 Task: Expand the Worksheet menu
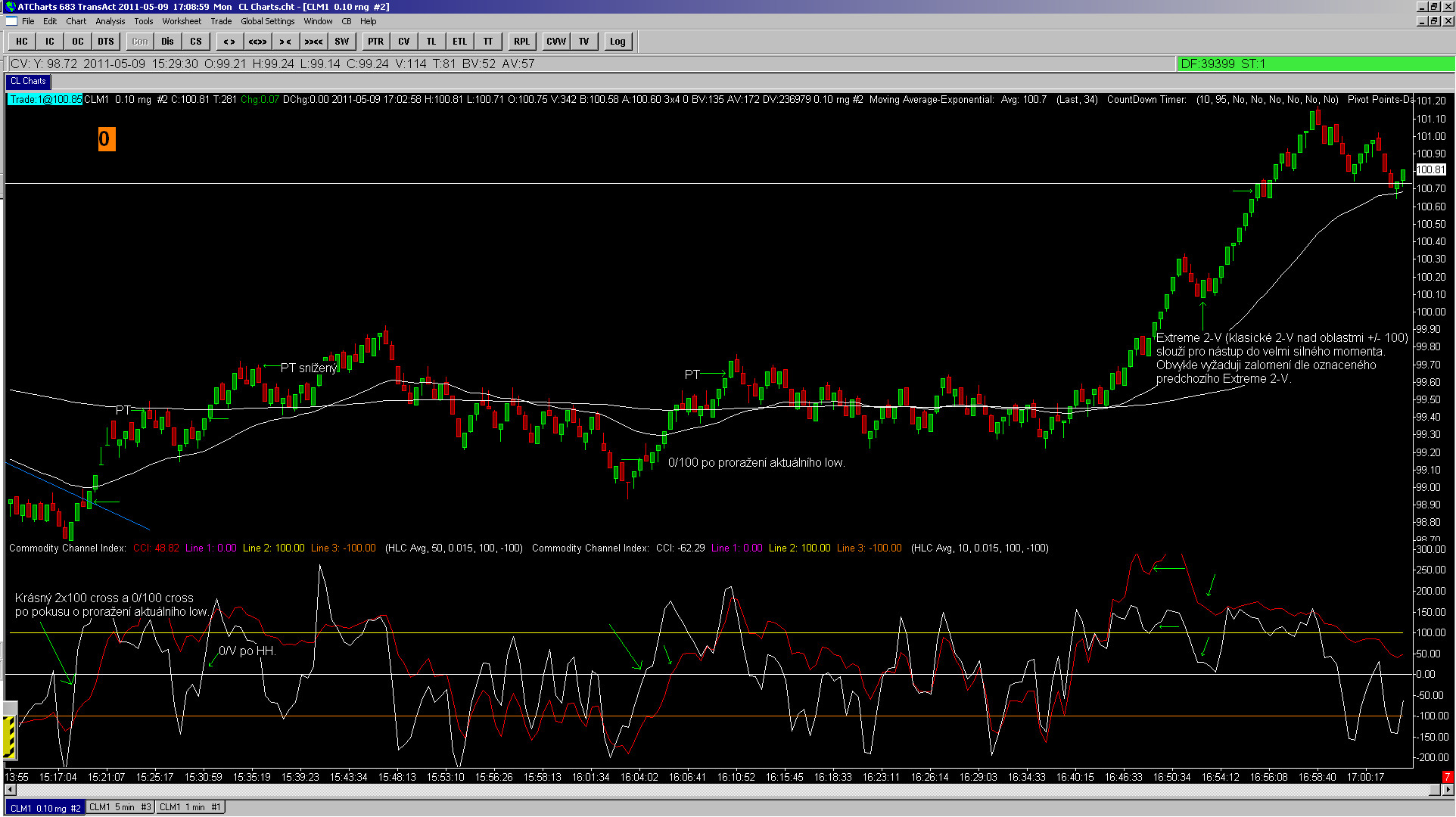click(x=182, y=21)
